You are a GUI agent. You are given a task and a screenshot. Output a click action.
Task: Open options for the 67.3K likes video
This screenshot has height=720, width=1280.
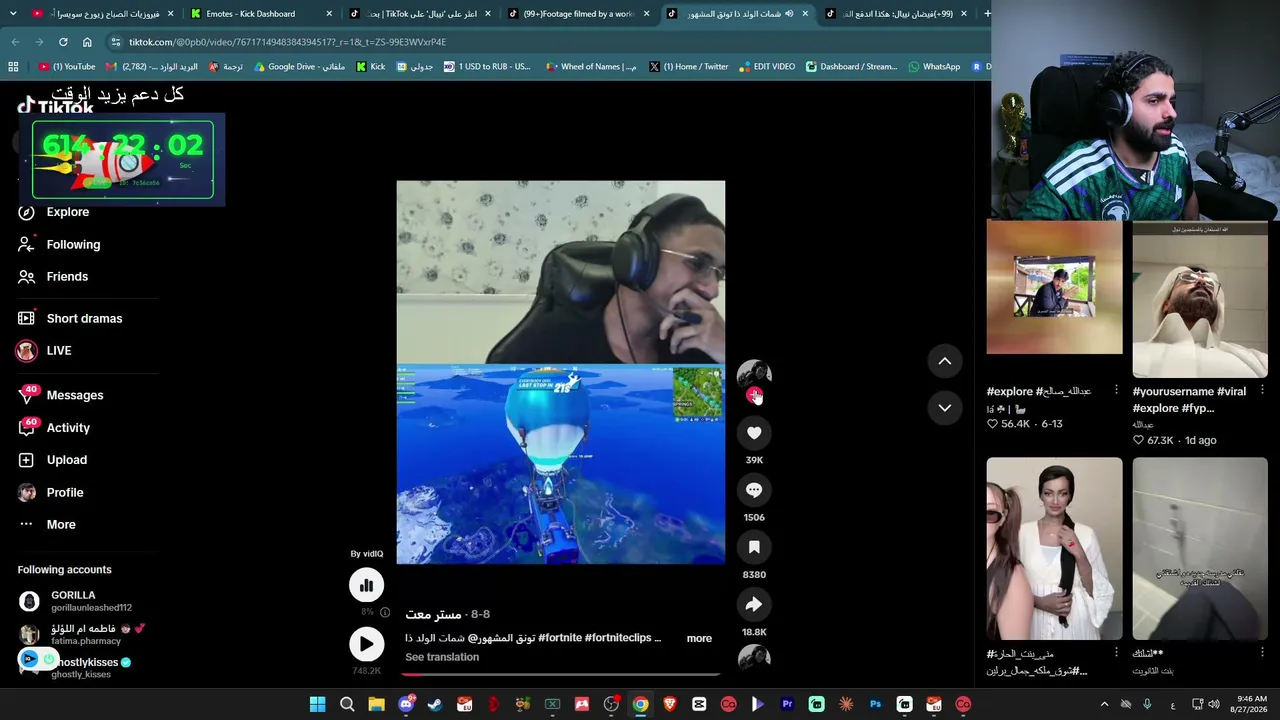tap(1262, 390)
